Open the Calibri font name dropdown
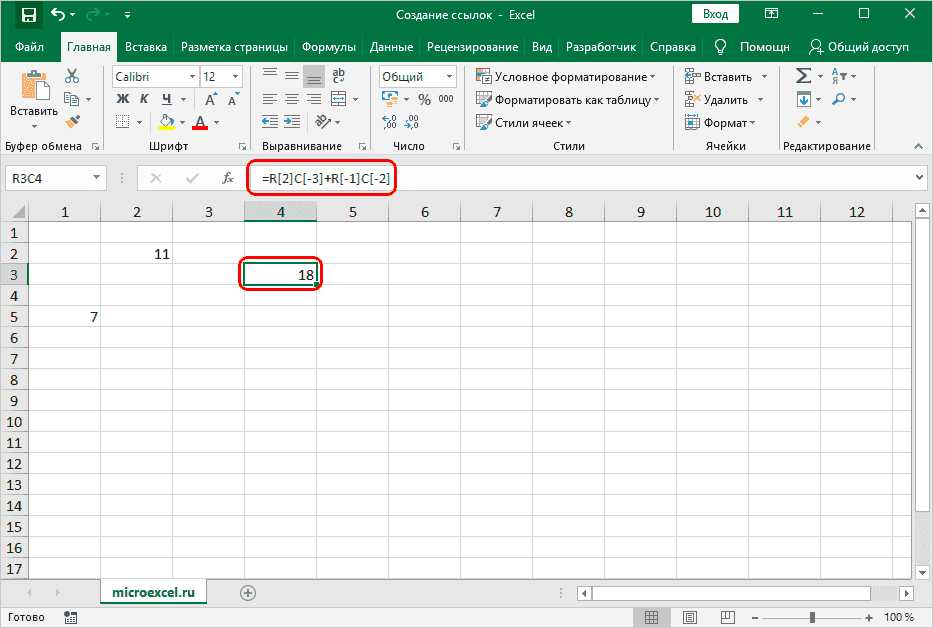Image resolution: width=933 pixels, height=628 pixels. (x=189, y=76)
